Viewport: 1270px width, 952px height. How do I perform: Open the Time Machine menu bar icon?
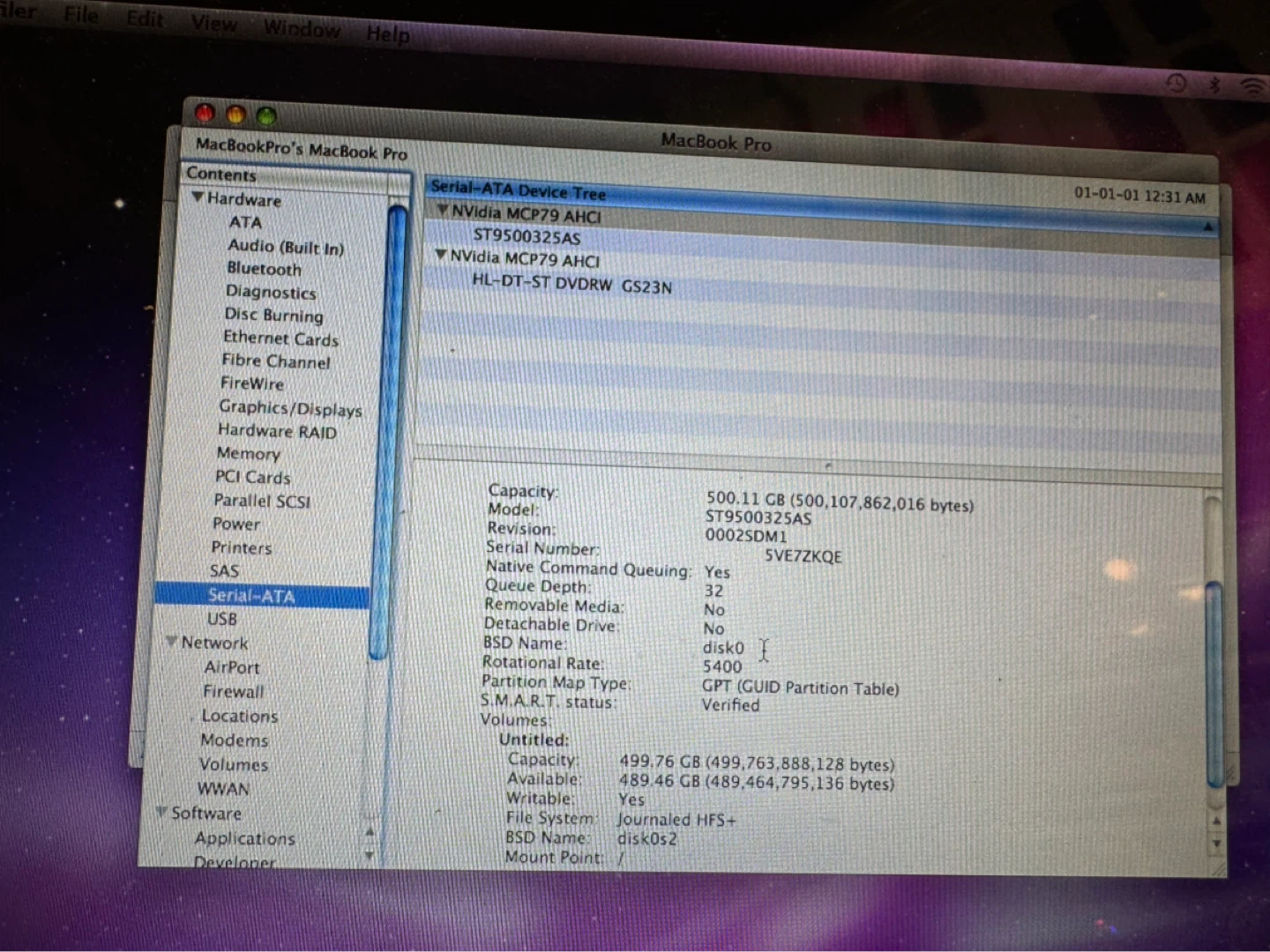(x=1177, y=83)
